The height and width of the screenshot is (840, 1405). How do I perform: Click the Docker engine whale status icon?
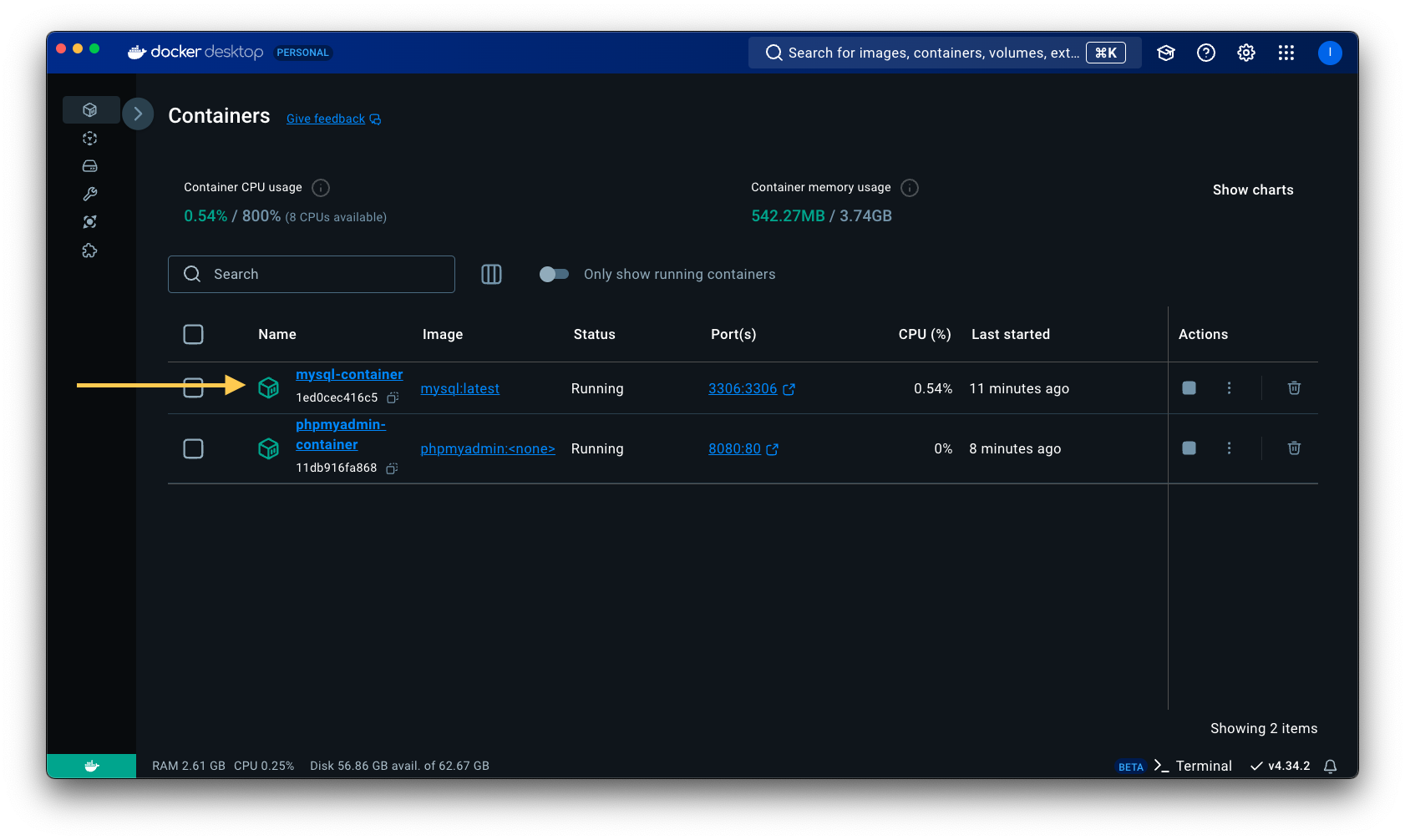click(91, 766)
